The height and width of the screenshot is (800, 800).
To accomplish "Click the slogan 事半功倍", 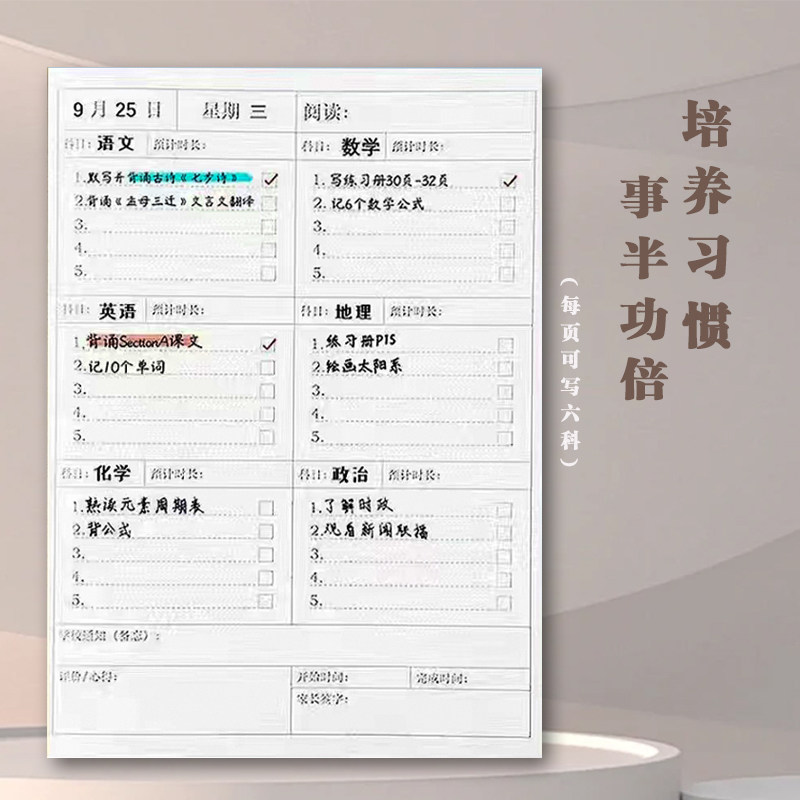I will (x=644, y=287).
